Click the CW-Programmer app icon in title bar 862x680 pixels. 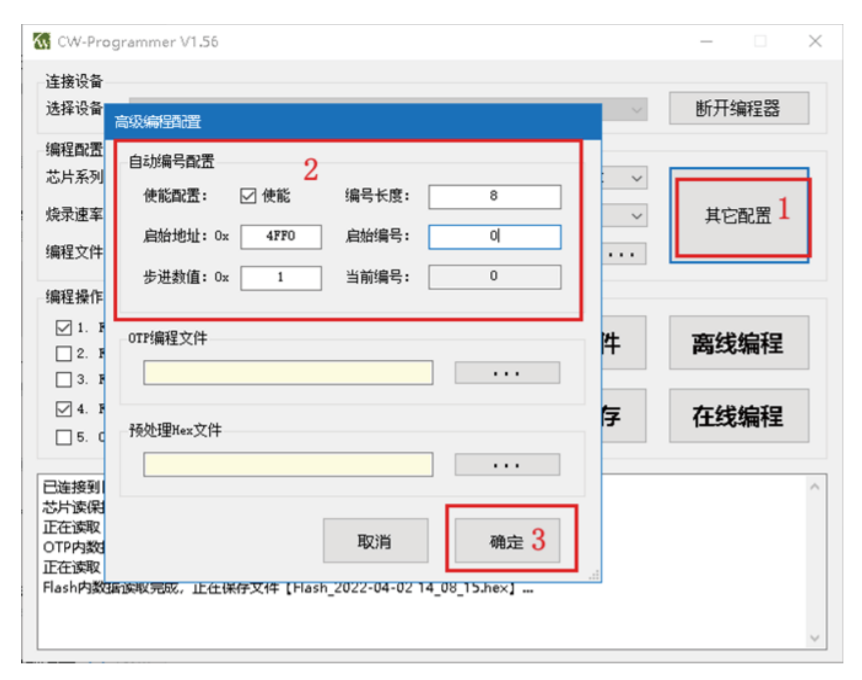(42, 41)
